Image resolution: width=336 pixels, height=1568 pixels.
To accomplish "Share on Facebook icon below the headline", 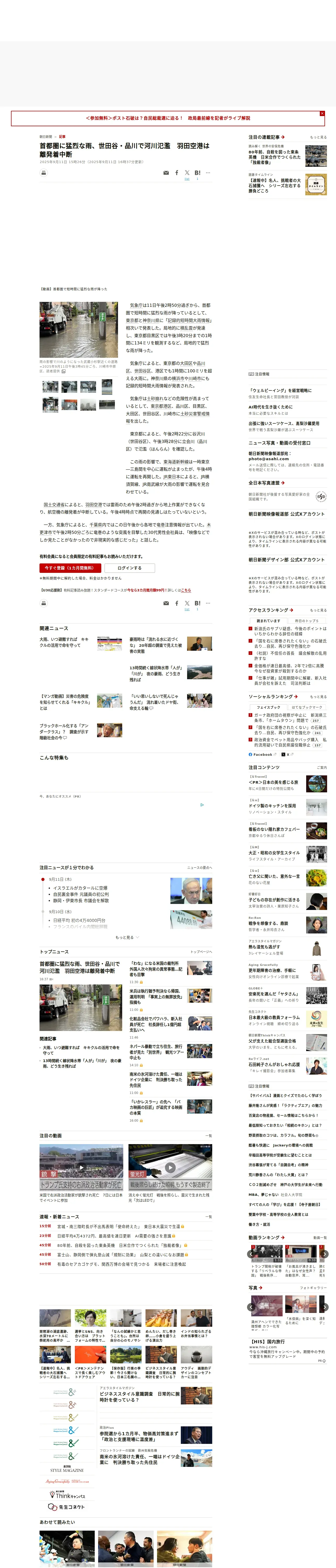I will tap(177, 173).
